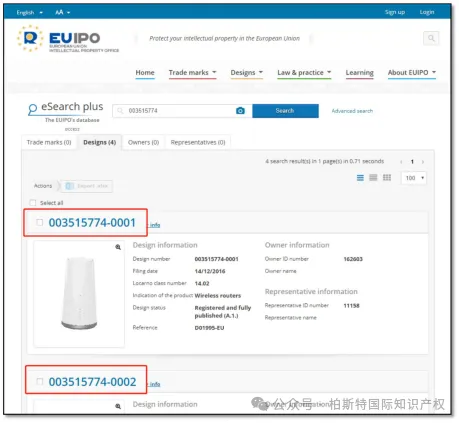Expand the About EUIPO menu

tap(412, 73)
